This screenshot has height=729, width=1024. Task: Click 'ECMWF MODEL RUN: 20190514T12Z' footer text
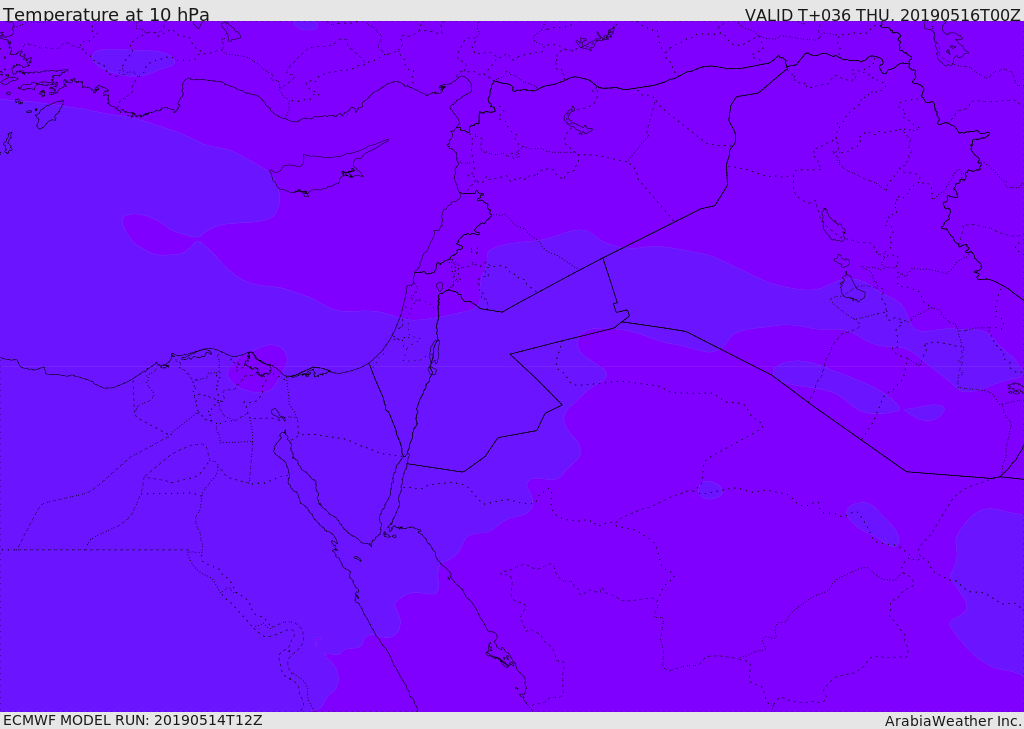tap(133, 721)
